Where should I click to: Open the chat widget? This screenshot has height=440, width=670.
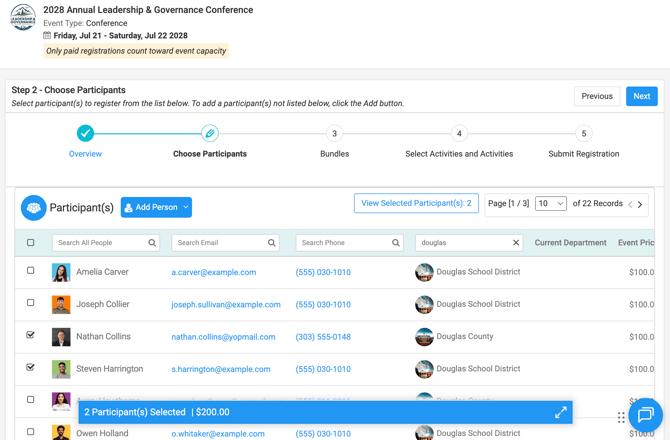click(646, 414)
